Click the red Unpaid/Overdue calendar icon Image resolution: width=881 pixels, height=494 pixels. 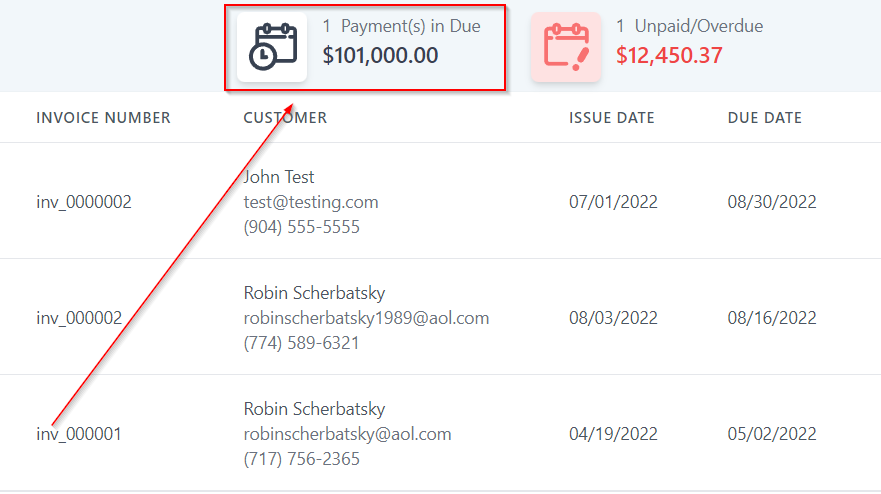tap(566, 47)
